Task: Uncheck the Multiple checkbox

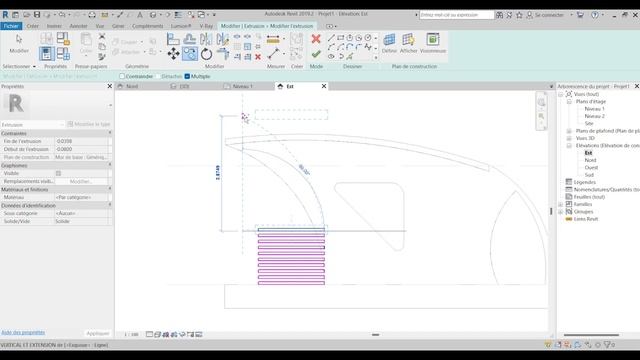Action: (x=187, y=76)
